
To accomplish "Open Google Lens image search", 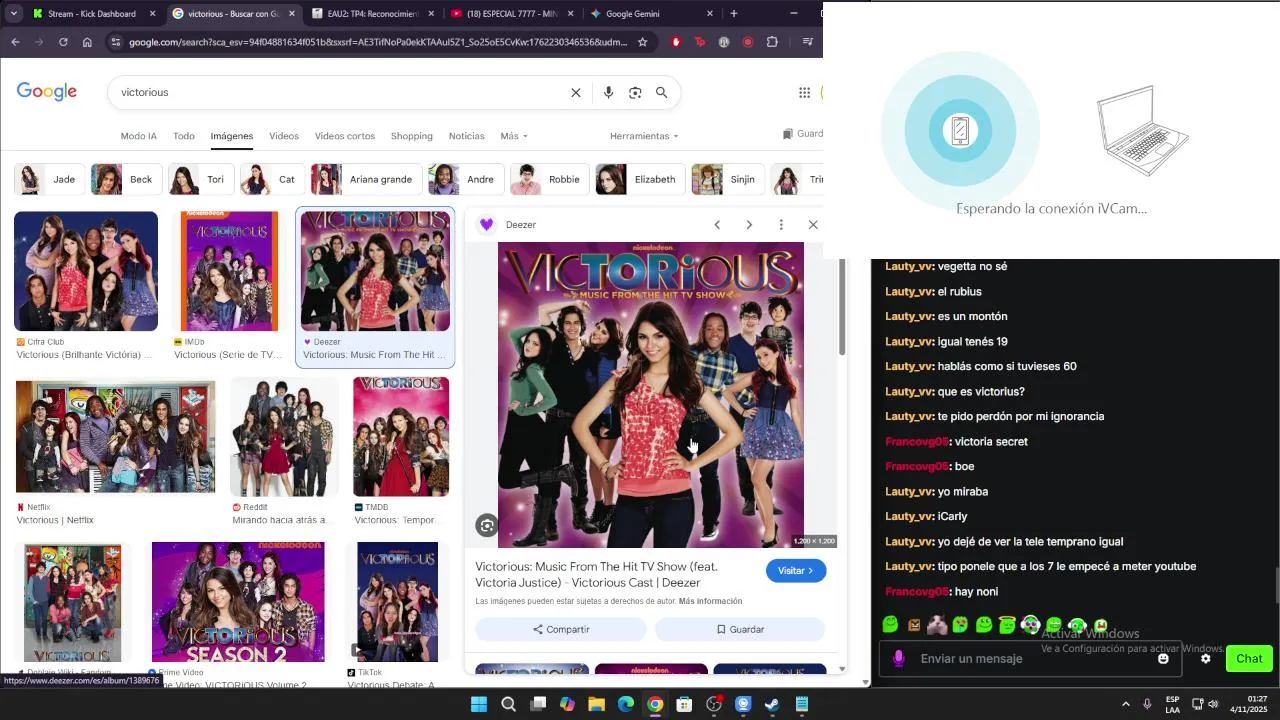I will point(635,92).
